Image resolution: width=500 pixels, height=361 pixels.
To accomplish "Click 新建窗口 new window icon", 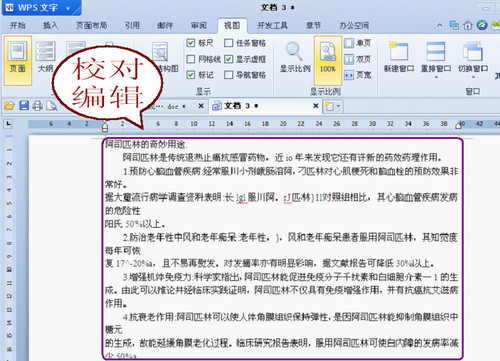I will pyautogui.click(x=399, y=52).
